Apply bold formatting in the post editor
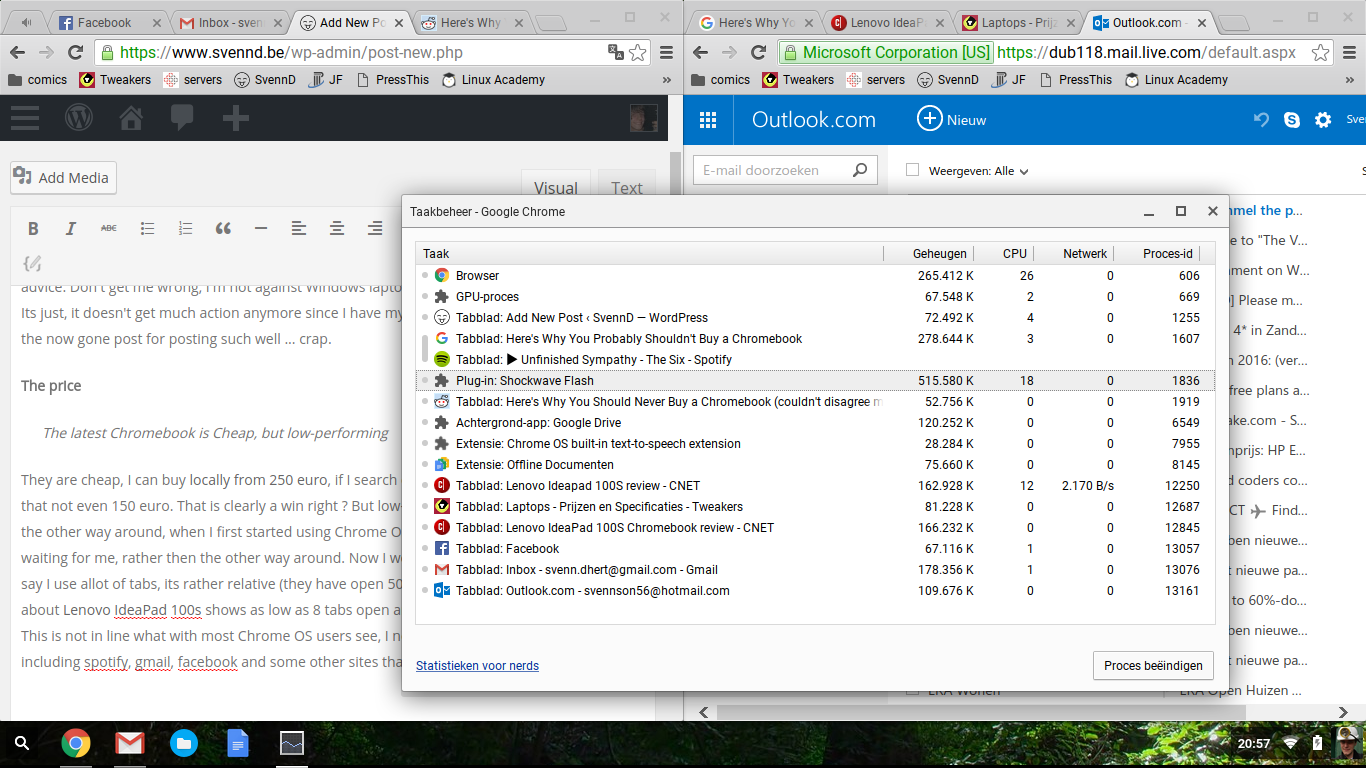The height and width of the screenshot is (768, 1366). tap(33, 228)
